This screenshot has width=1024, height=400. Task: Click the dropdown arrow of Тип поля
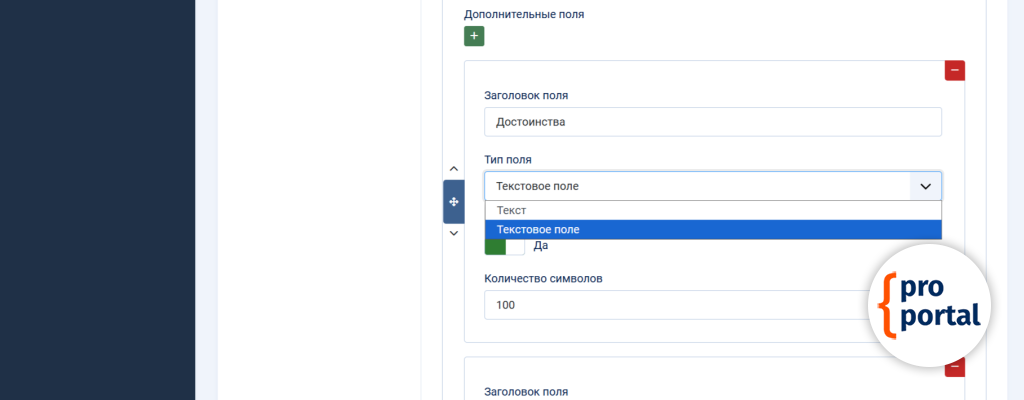(x=925, y=186)
